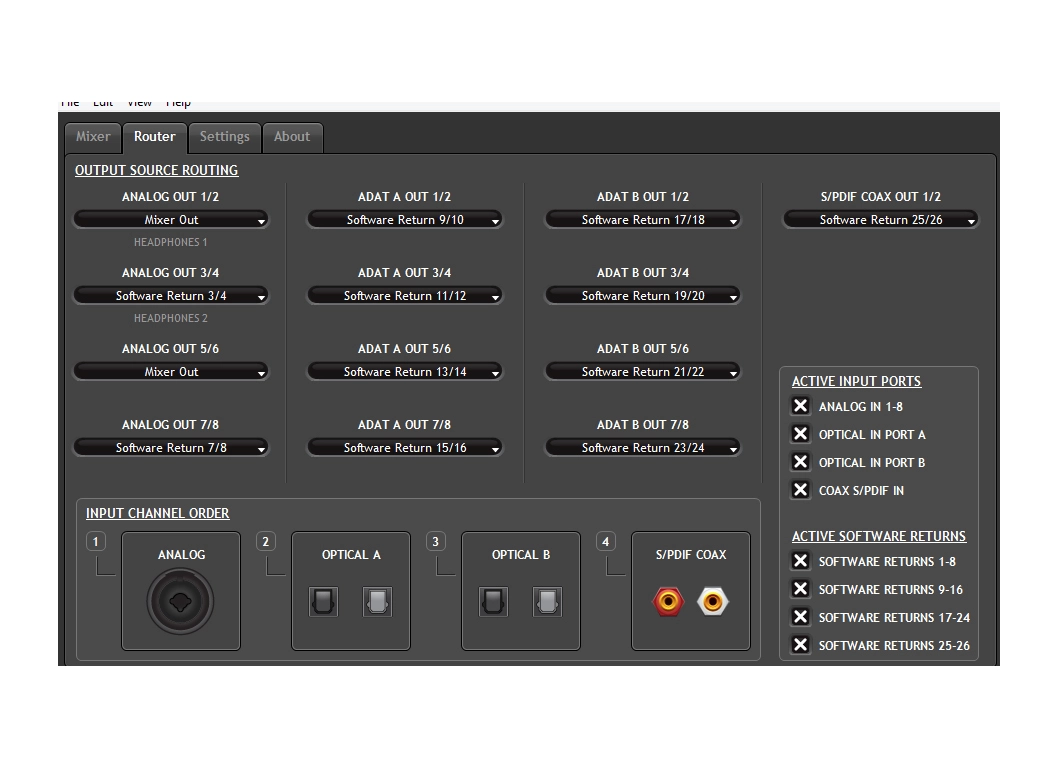Expand ADAT A Out 3/4 dropdown
Image resolution: width=1056 pixels, height=768 pixels.
[x=405, y=296]
